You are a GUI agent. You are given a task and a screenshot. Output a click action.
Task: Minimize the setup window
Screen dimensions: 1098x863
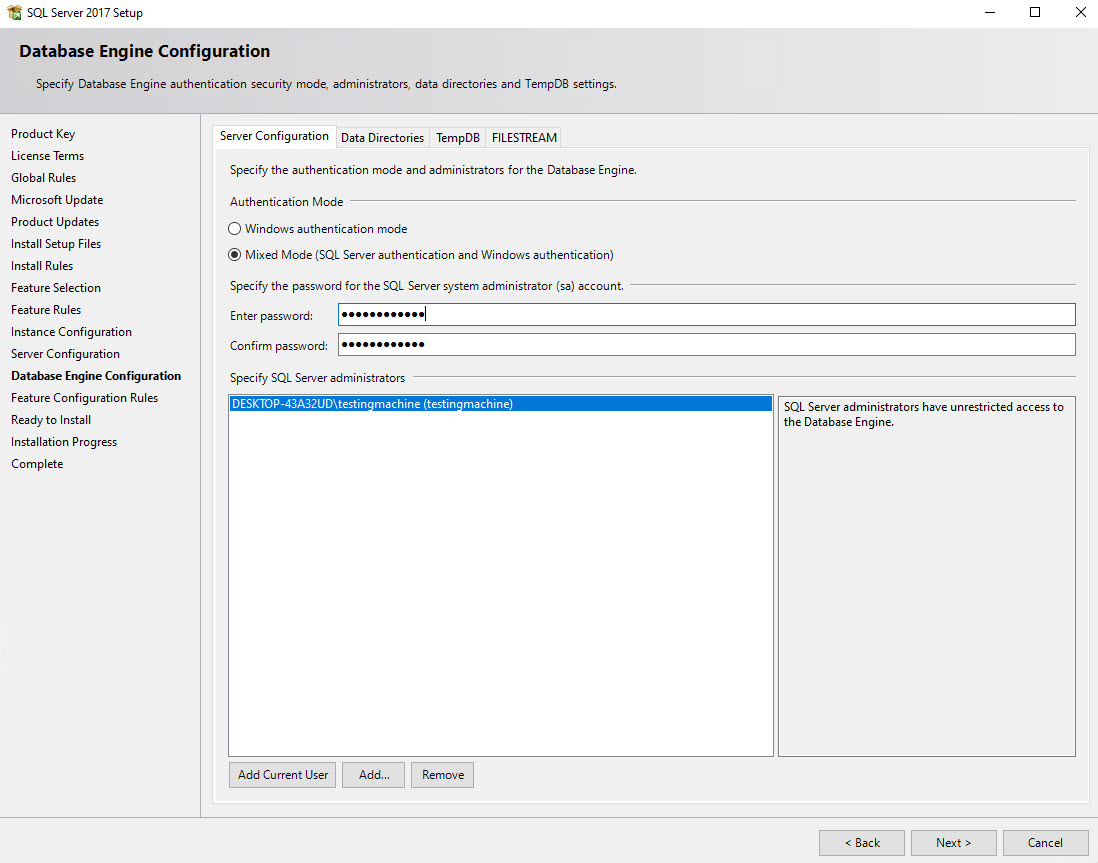click(x=989, y=13)
